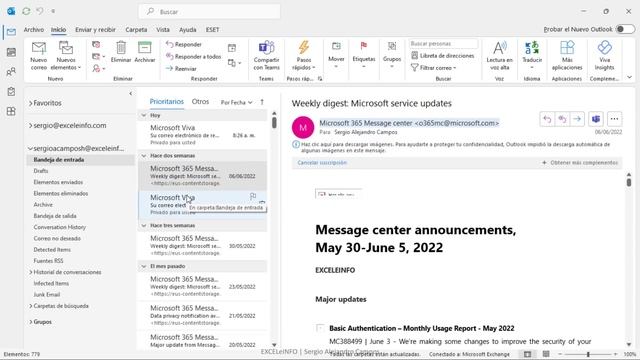Click Cancelar suscripción link
The height and width of the screenshot is (360, 640).
point(322,163)
